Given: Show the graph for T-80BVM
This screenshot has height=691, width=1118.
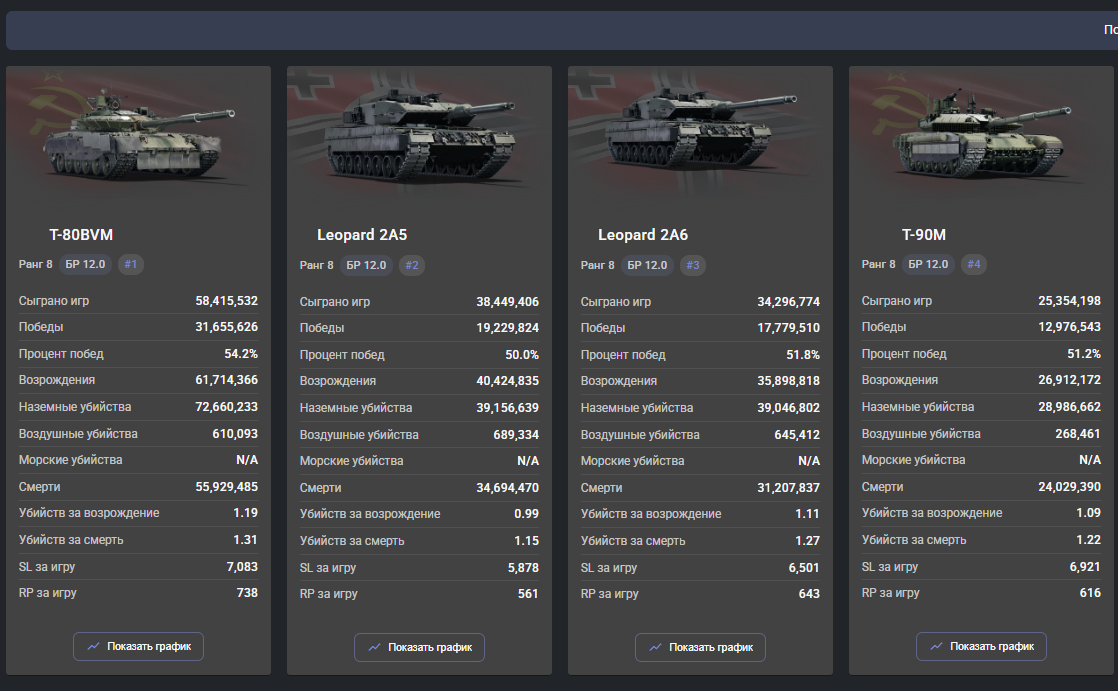Looking at the screenshot, I should tap(138, 646).
